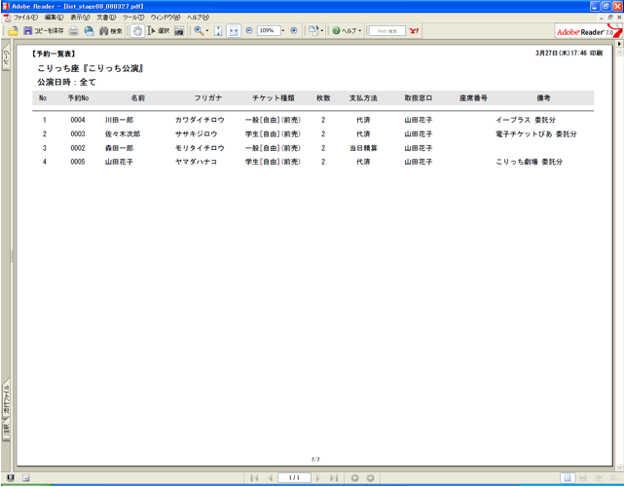Image resolution: width=624 pixels, height=487 pixels.
Task: Click the Yahoo search icon
Action: point(414,31)
